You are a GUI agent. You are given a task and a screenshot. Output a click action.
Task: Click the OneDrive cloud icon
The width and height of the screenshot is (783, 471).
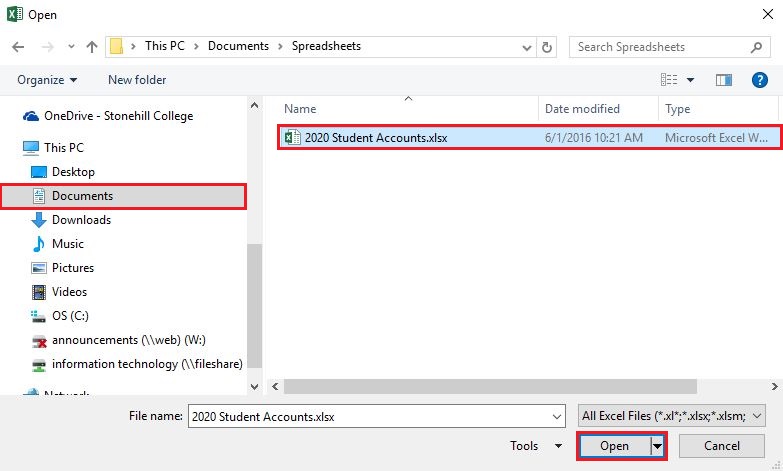(31, 116)
